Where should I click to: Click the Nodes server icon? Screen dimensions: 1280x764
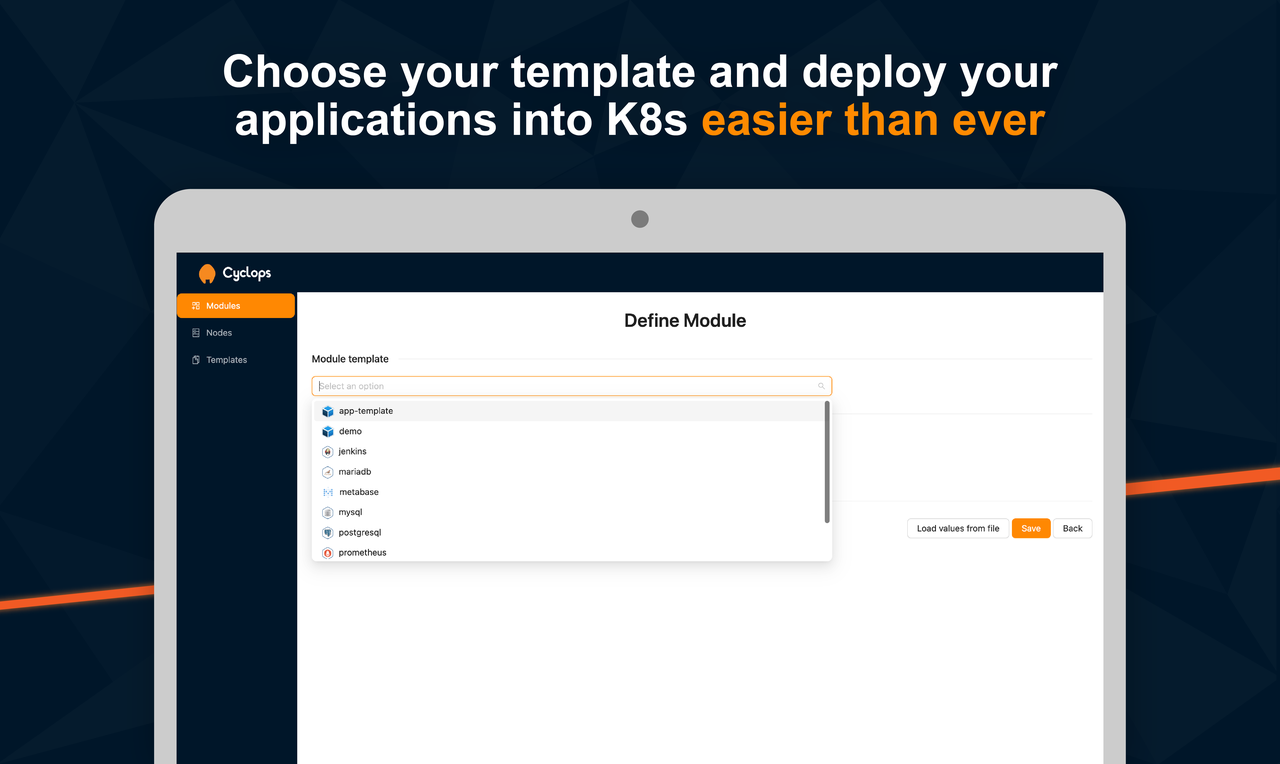[196, 333]
